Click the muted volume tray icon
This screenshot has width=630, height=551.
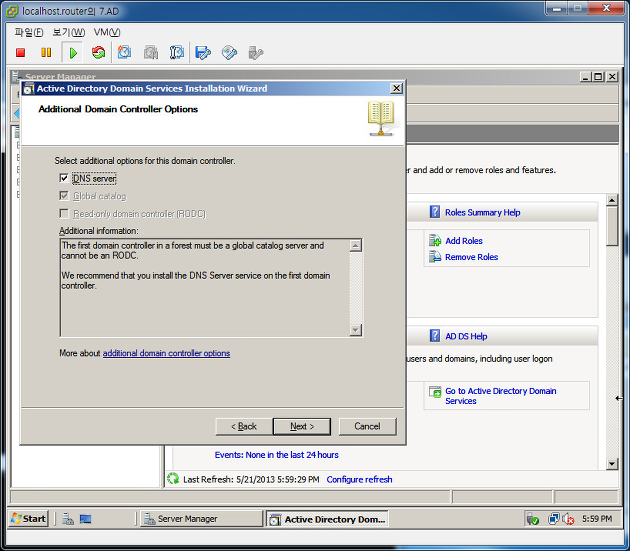[568, 519]
